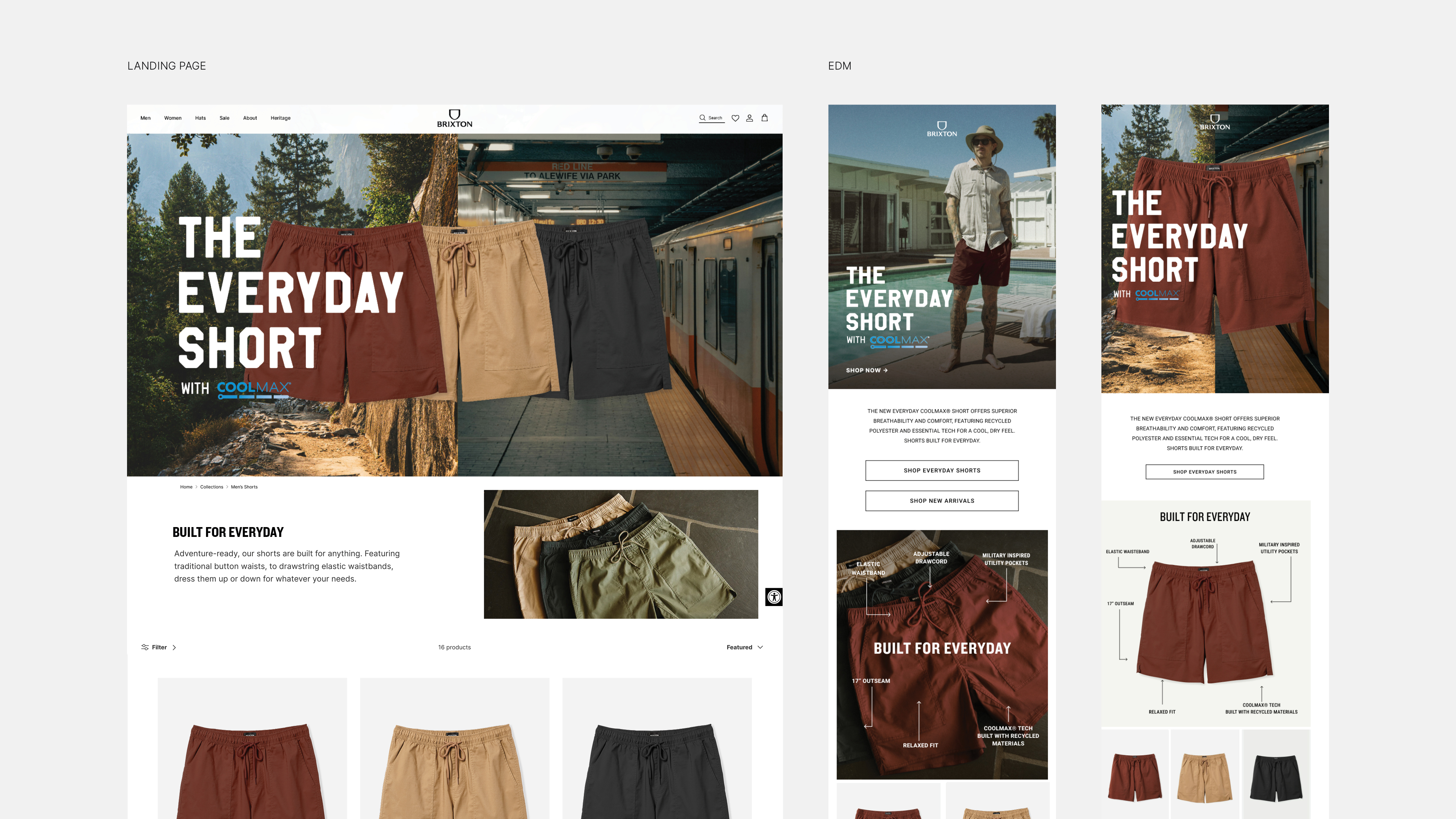Click the stacked shorts photo beside Built For Everyday
Screen dimensions: 1456x819
[x=621, y=554]
